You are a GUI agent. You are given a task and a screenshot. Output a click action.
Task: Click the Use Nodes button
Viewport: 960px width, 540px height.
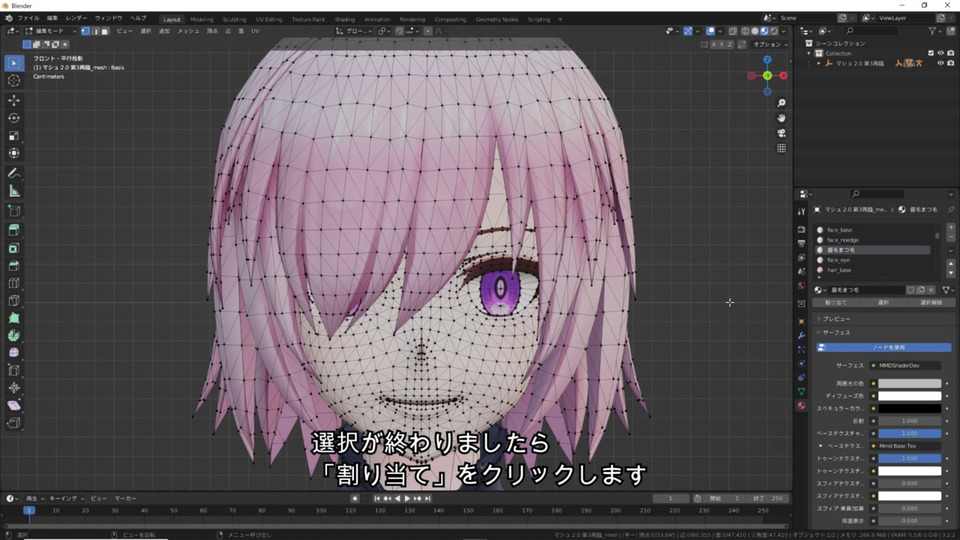point(884,347)
